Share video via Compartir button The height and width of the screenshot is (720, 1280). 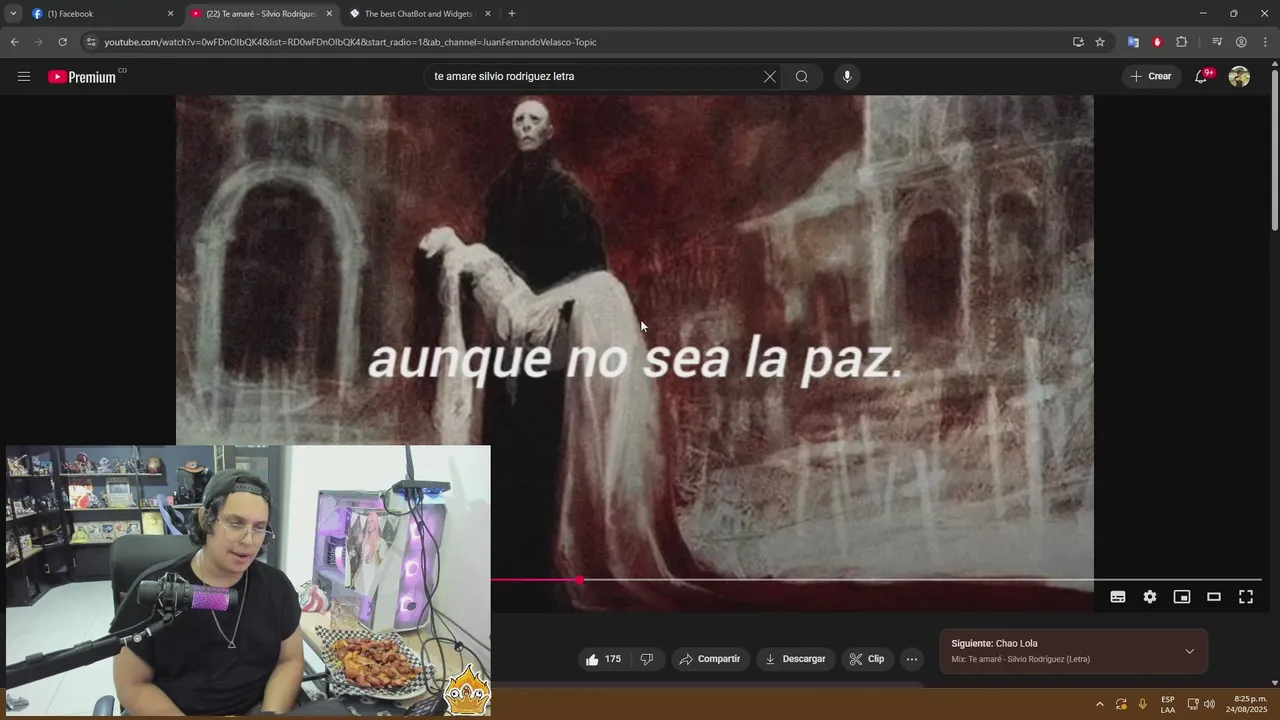(709, 659)
